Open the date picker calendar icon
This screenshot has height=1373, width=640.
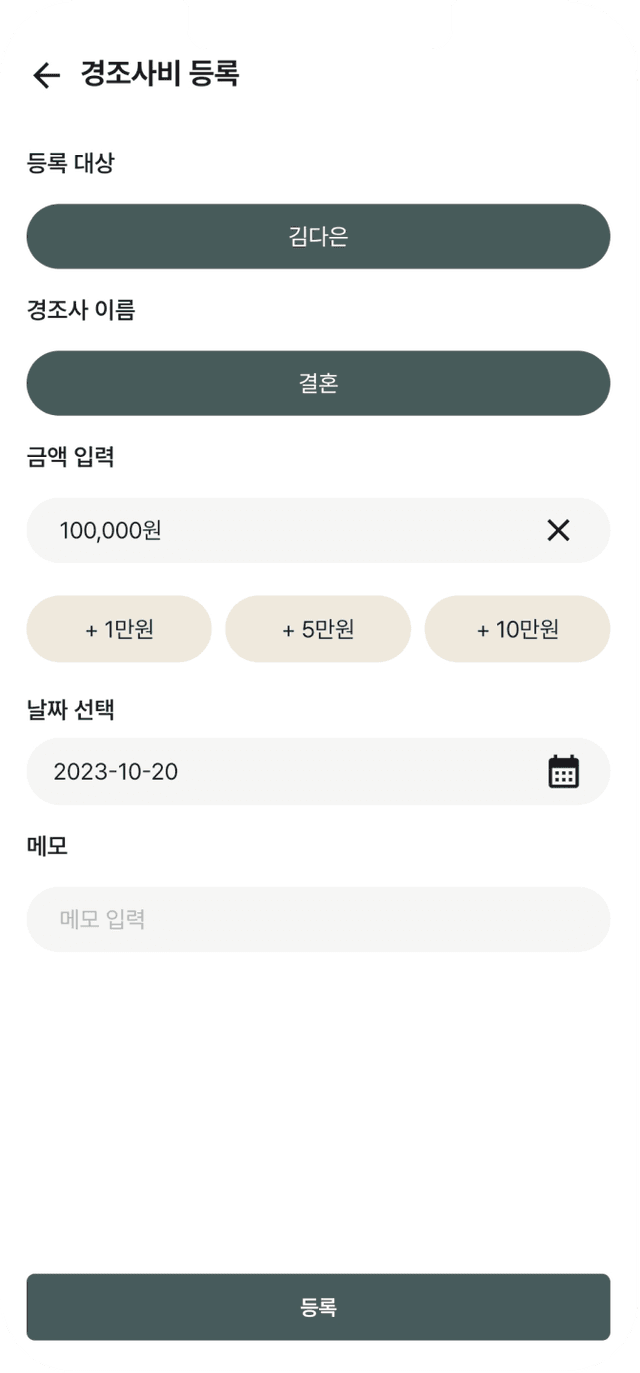click(x=564, y=772)
